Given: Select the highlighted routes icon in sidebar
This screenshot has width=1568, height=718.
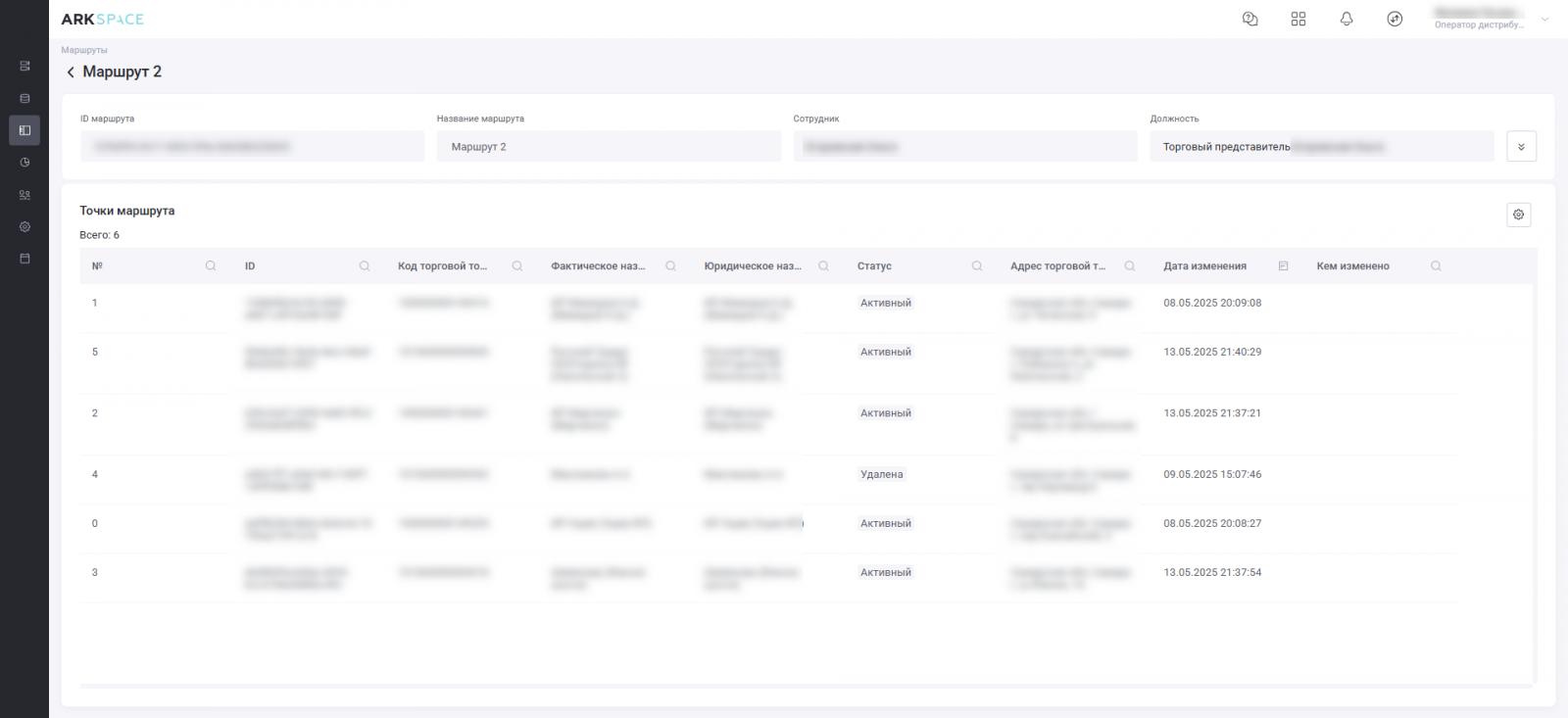Looking at the screenshot, I should pyautogui.click(x=24, y=130).
